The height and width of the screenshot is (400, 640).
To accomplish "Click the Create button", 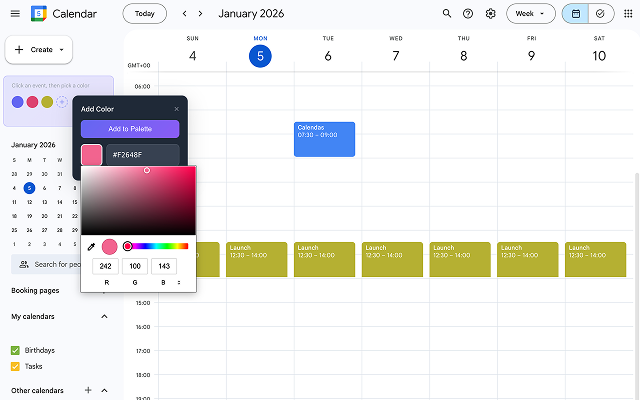I will (39, 50).
